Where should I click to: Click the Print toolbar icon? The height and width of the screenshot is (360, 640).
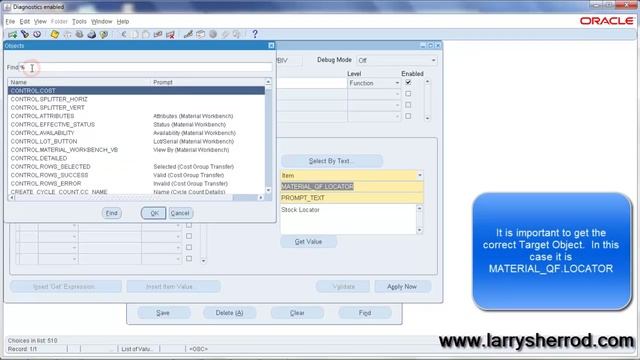tap(91, 34)
